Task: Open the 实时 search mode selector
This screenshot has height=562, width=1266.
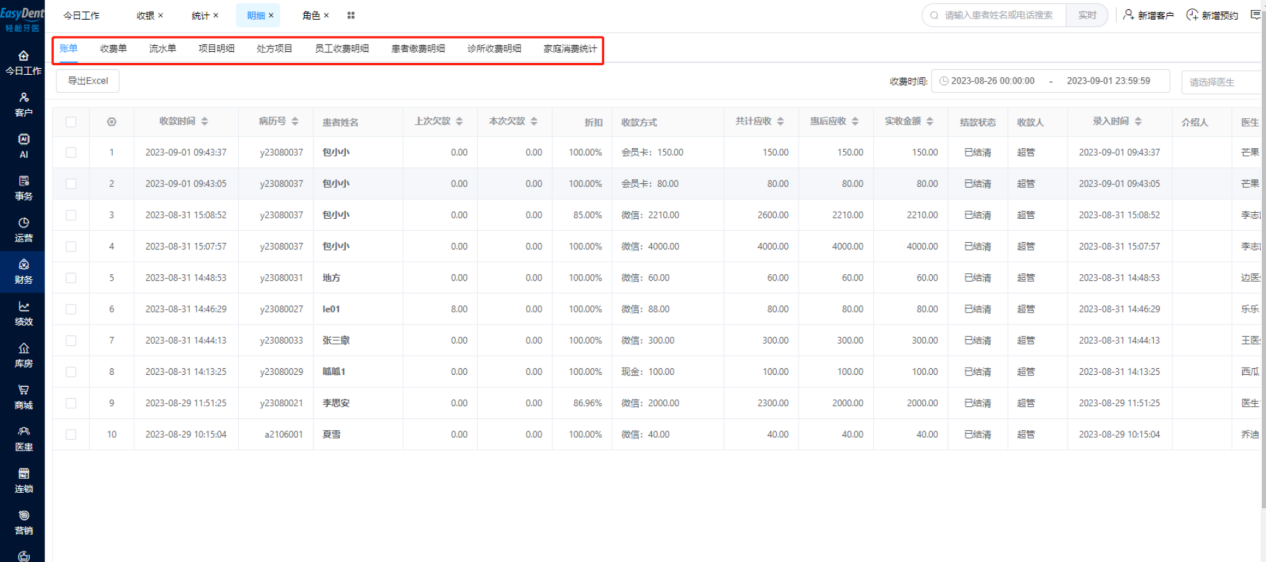Action: point(1087,15)
